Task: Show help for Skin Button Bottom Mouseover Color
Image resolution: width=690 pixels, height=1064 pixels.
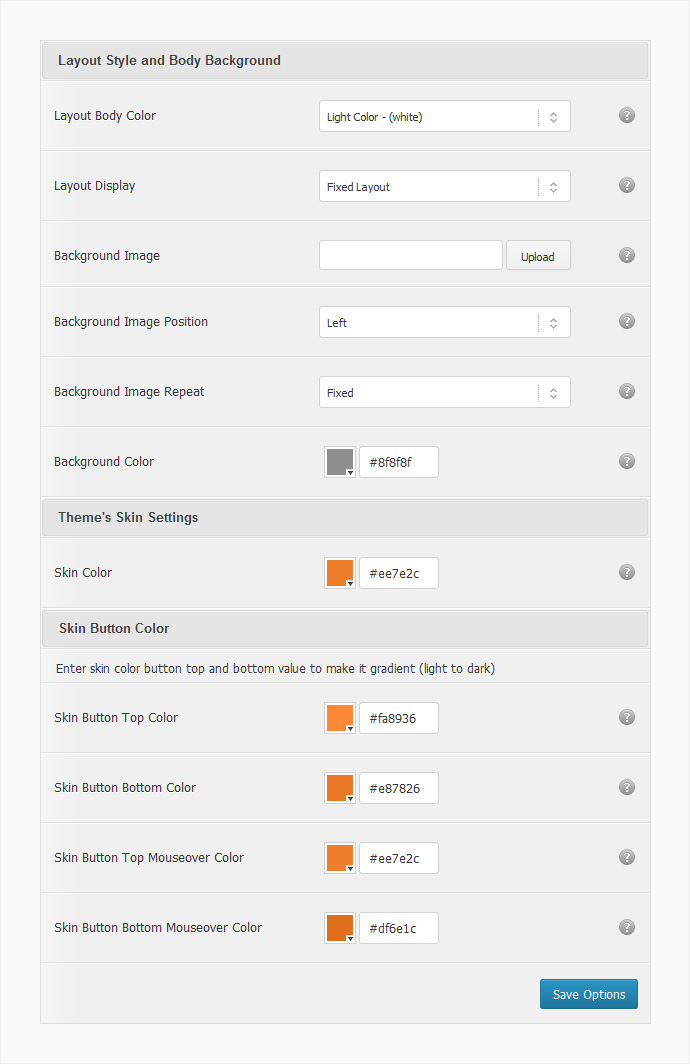Action: (x=627, y=927)
